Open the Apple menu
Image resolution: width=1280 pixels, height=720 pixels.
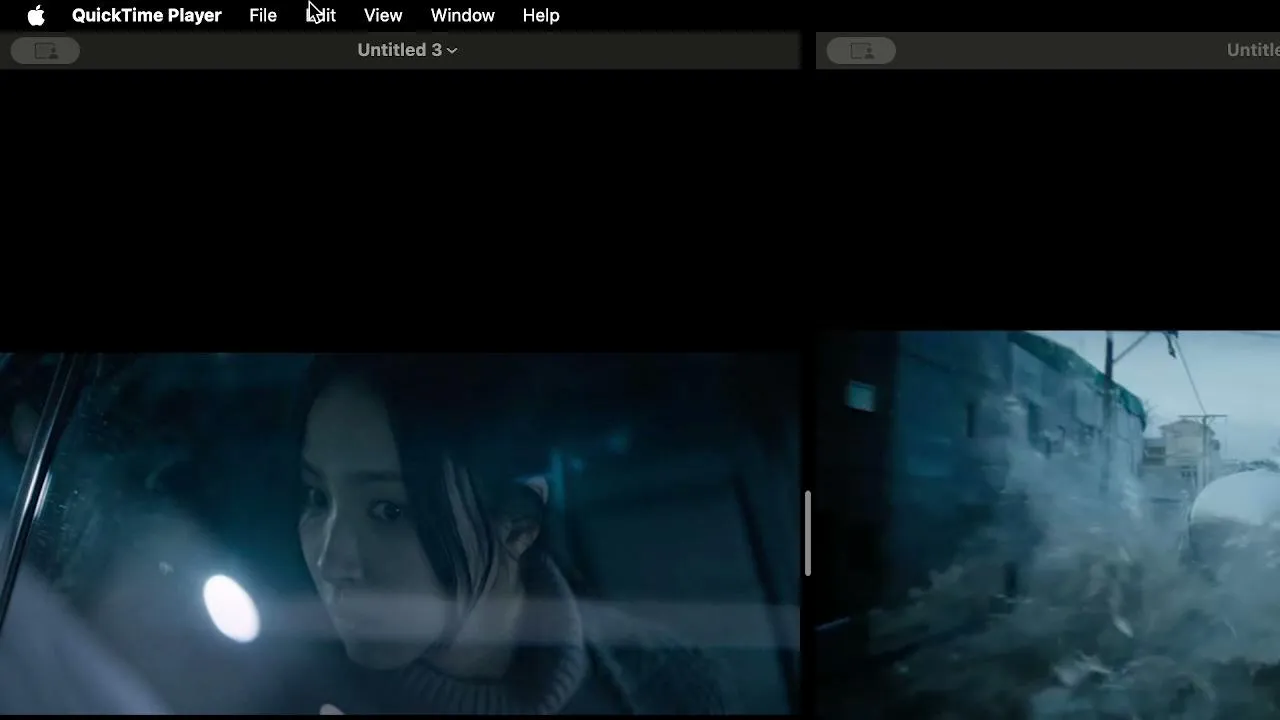[36, 16]
